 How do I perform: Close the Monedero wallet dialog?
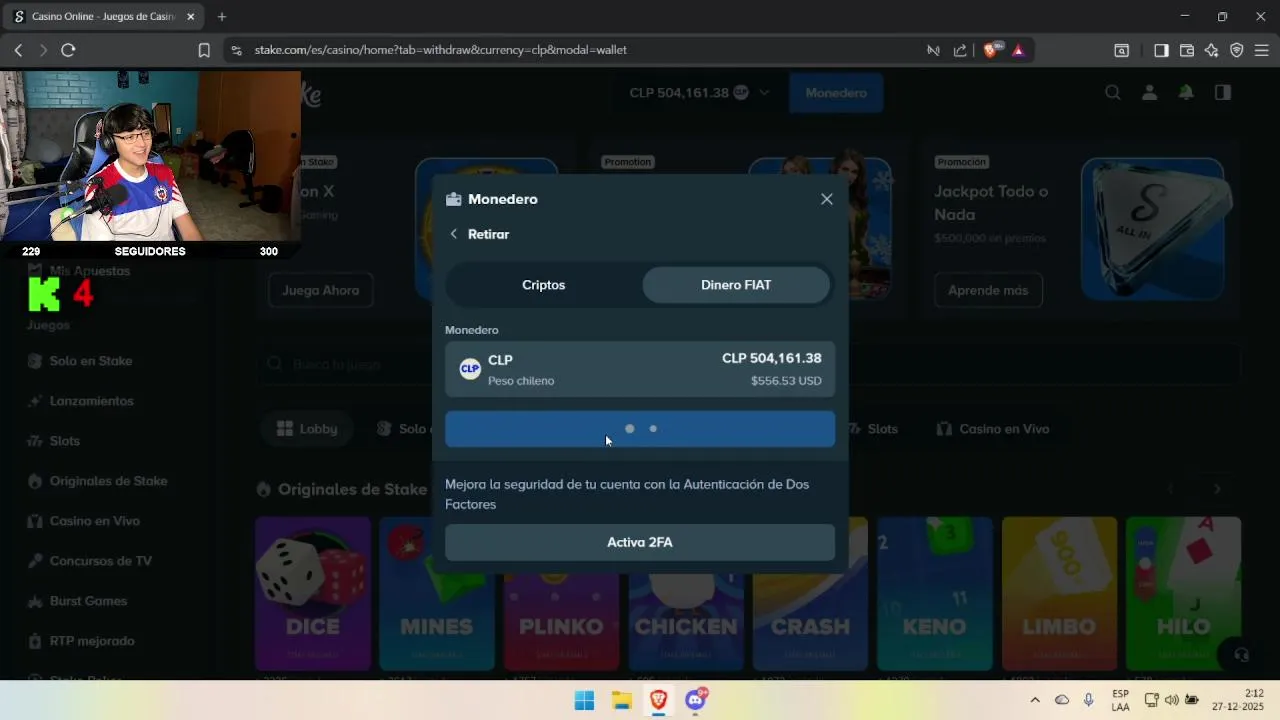pos(827,199)
